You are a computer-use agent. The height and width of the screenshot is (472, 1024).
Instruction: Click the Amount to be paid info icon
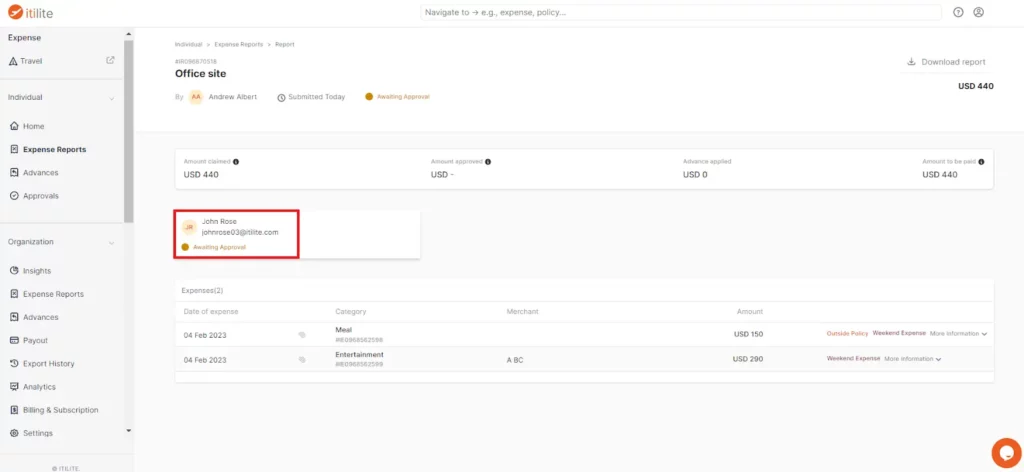click(x=982, y=161)
